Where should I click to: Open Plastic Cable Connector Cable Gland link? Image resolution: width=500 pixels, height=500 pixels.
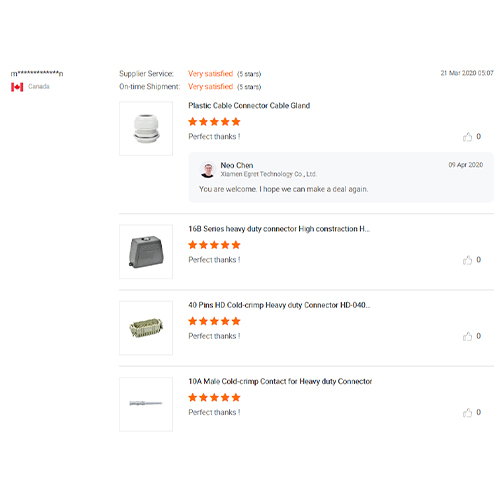pos(249,106)
